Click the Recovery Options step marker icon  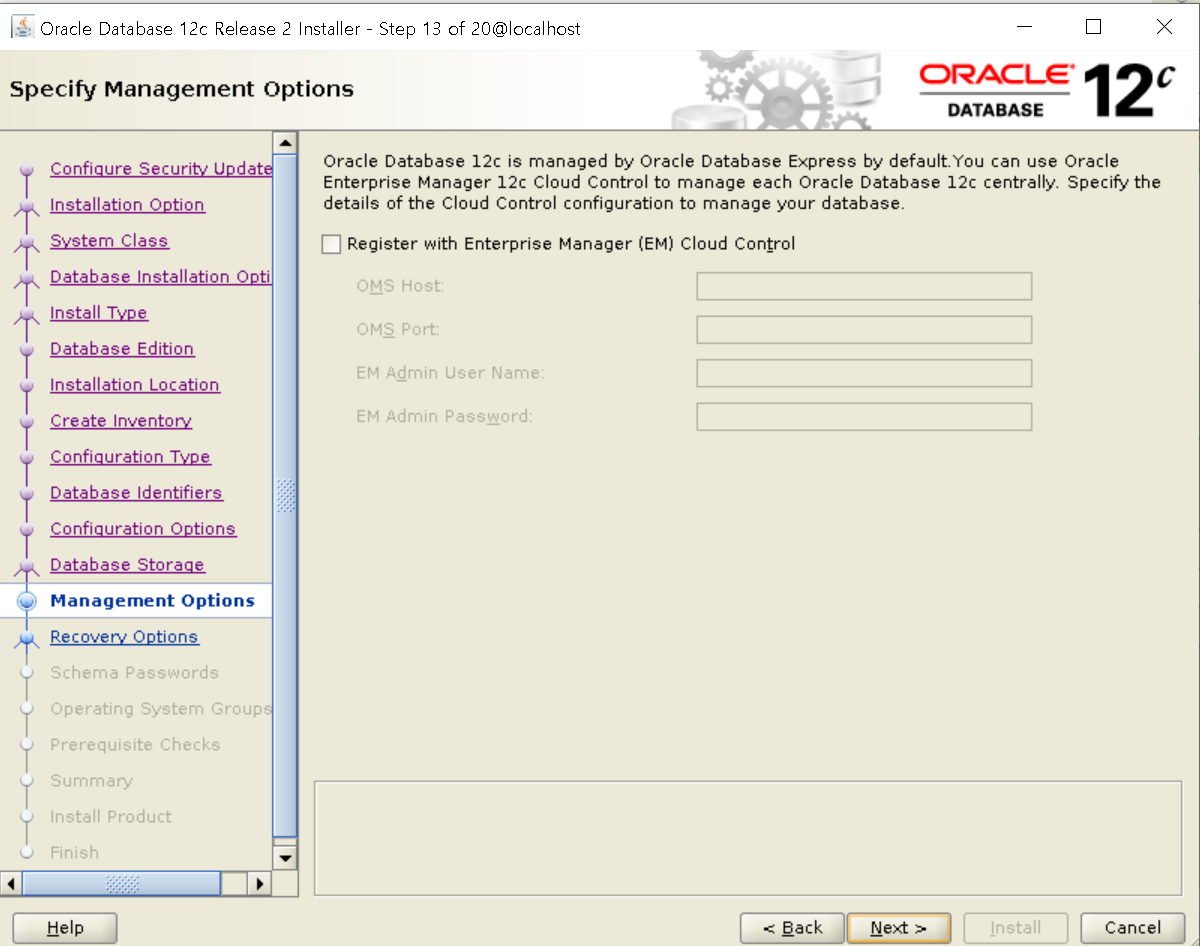pyautogui.click(x=28, y=638)
